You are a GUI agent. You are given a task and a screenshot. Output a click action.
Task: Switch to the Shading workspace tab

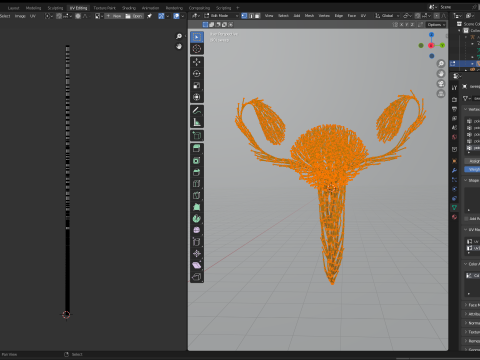129,8
